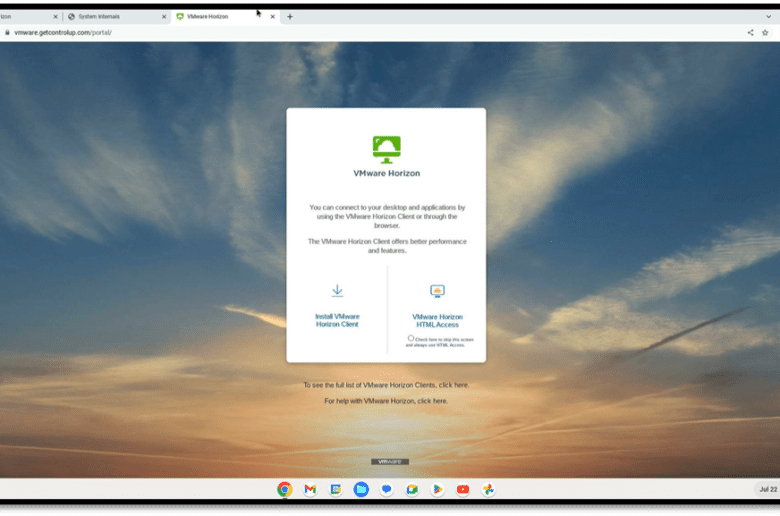Viewport: 780px width, 516px height.
Task: Close the System Internals tab
Action: pyautogui.click(x=164, y=16)
